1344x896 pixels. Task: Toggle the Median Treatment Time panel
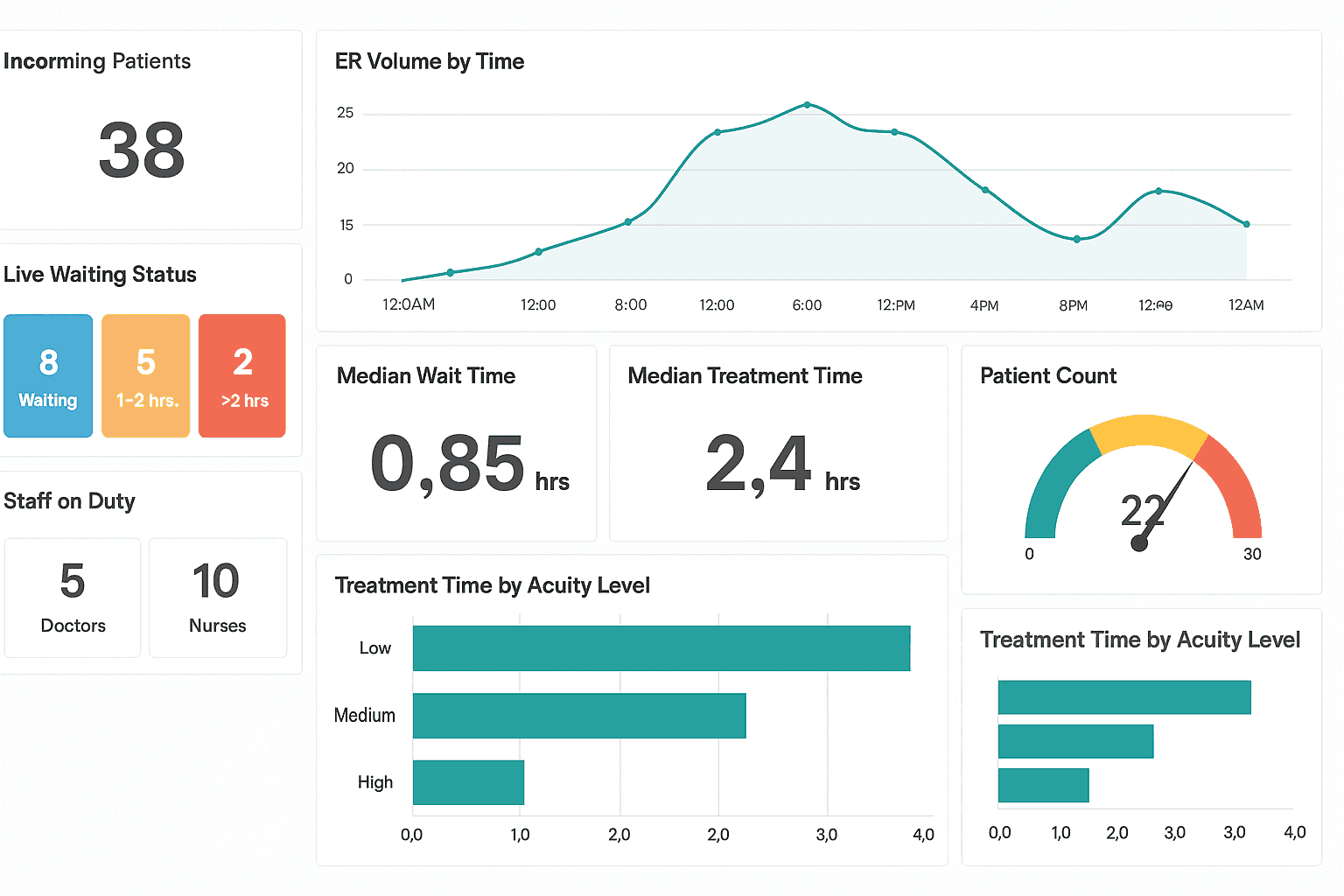[x=777, y=442]
